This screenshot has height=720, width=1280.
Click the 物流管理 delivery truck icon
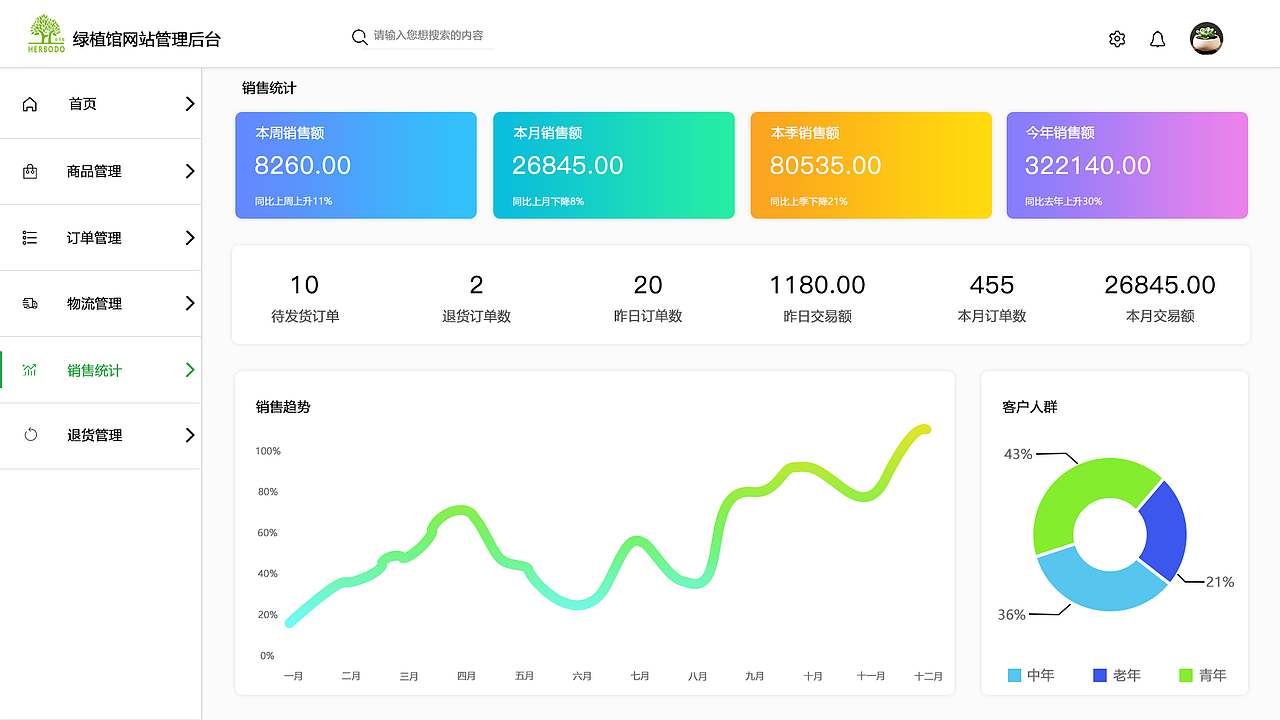(x=31, y=303)
